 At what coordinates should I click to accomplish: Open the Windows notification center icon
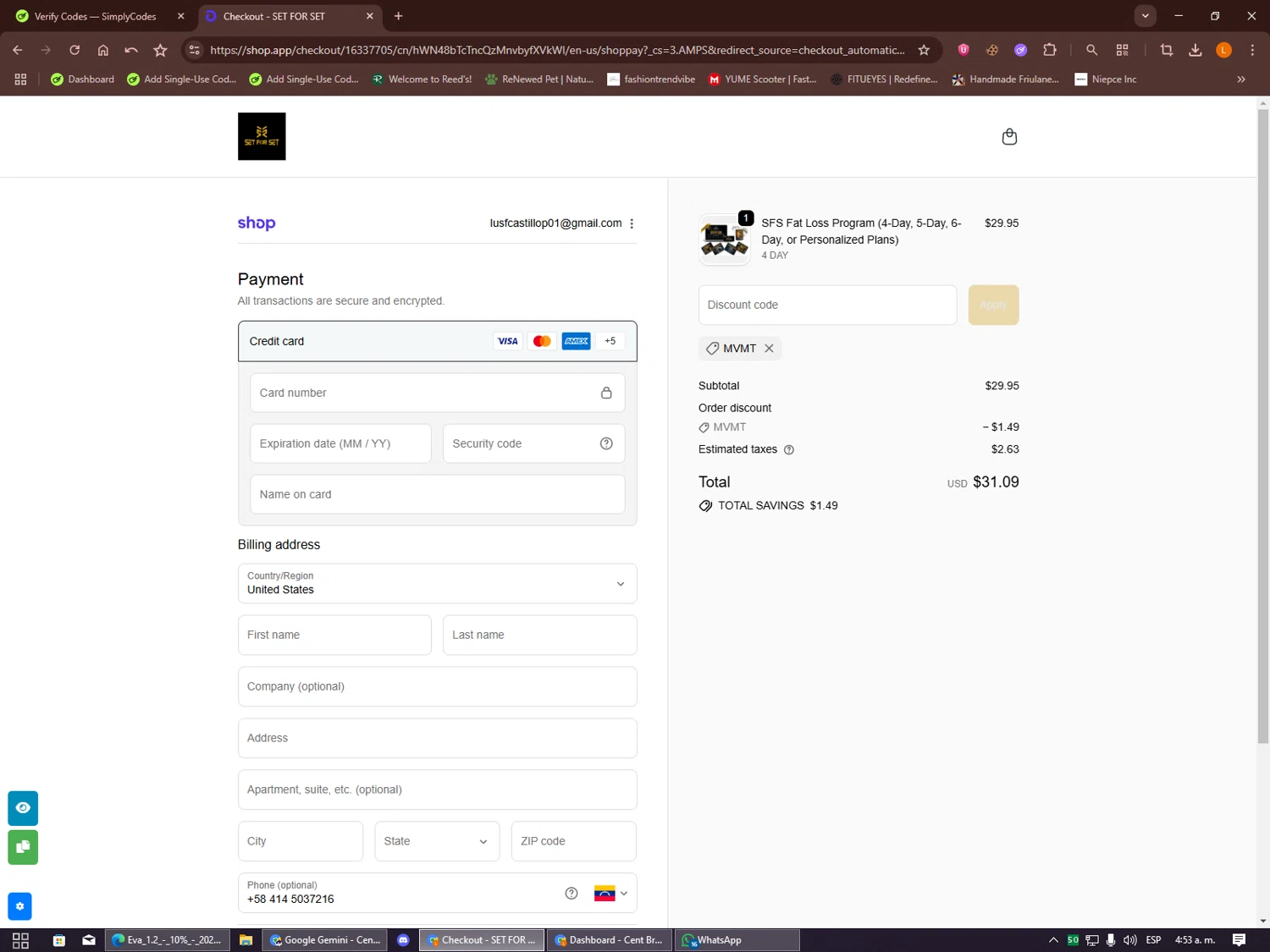[1239, 940]
